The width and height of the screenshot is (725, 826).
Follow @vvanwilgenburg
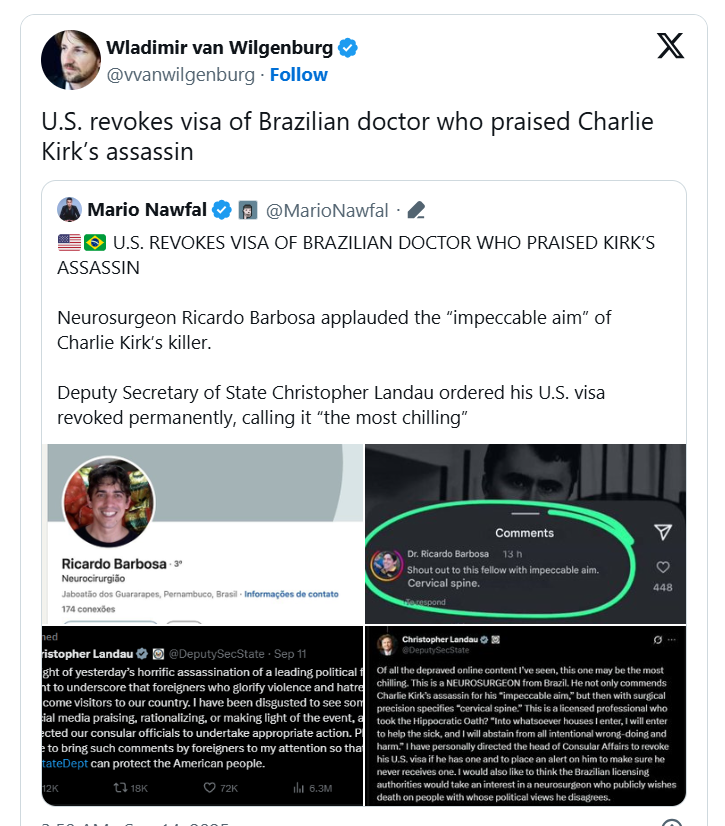pos(299,75)
